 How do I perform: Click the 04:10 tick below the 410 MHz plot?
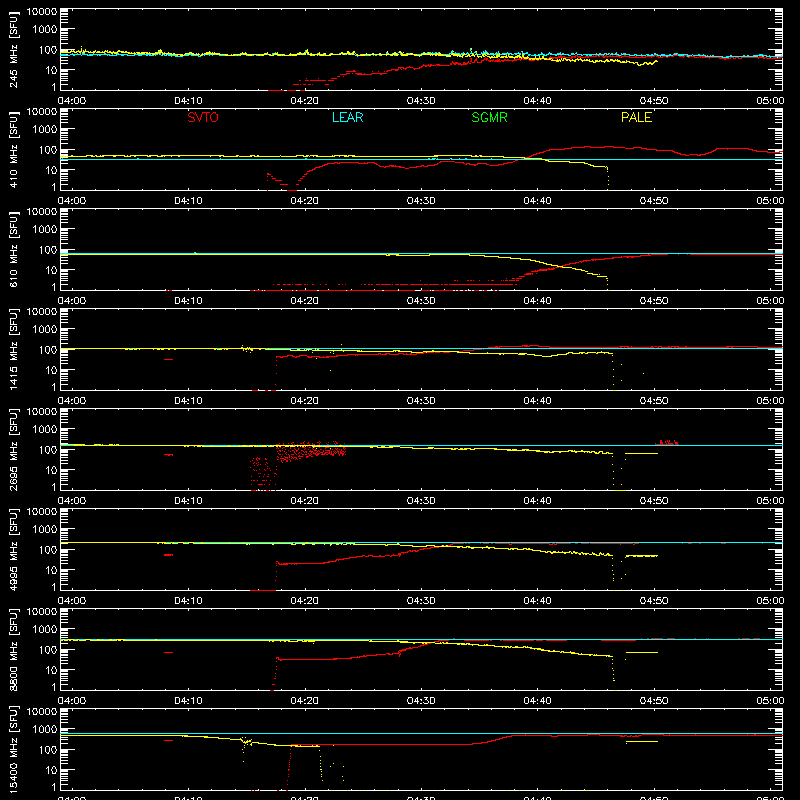188,201
